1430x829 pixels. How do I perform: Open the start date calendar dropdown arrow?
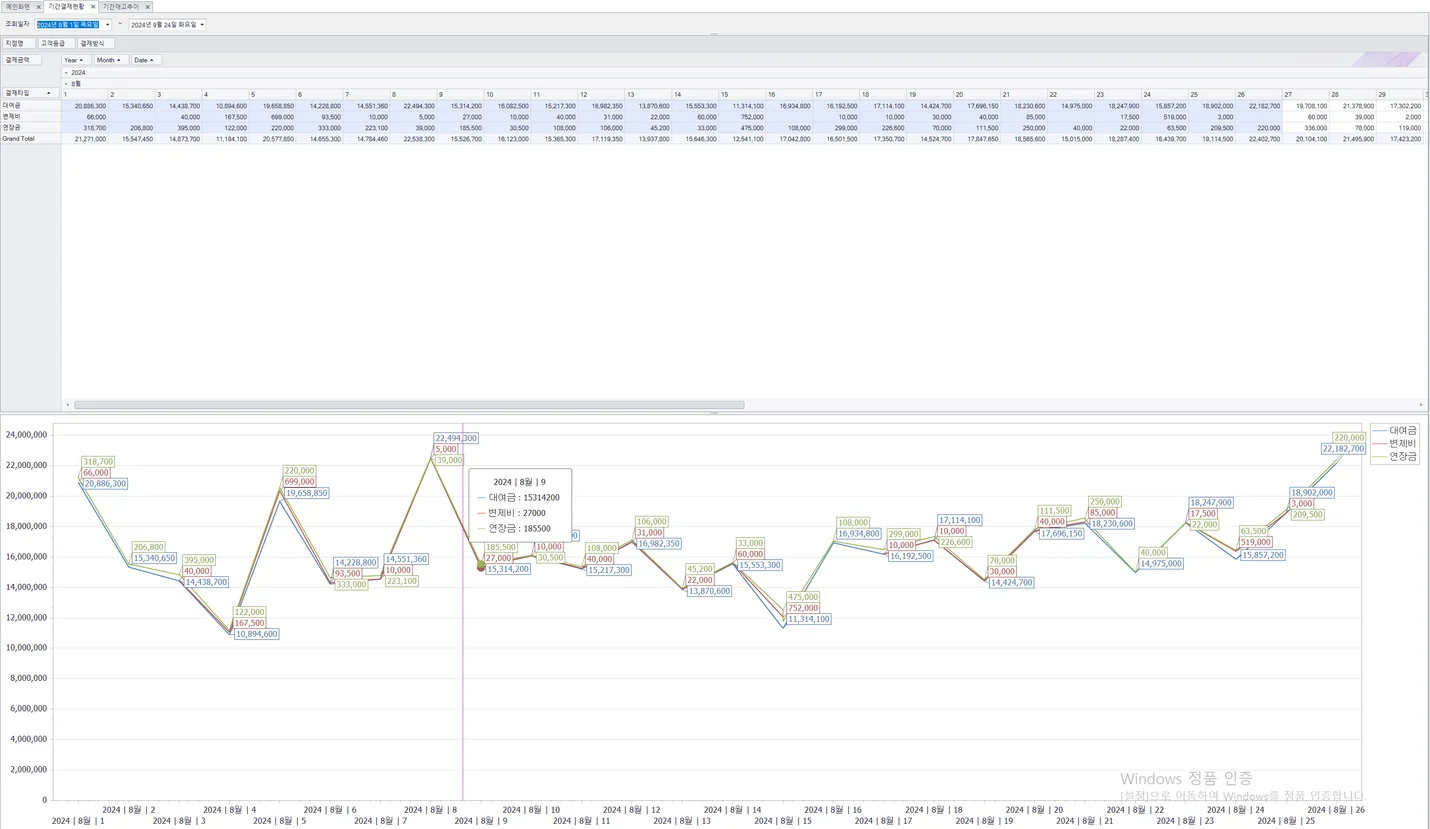[x=108, y=25]
